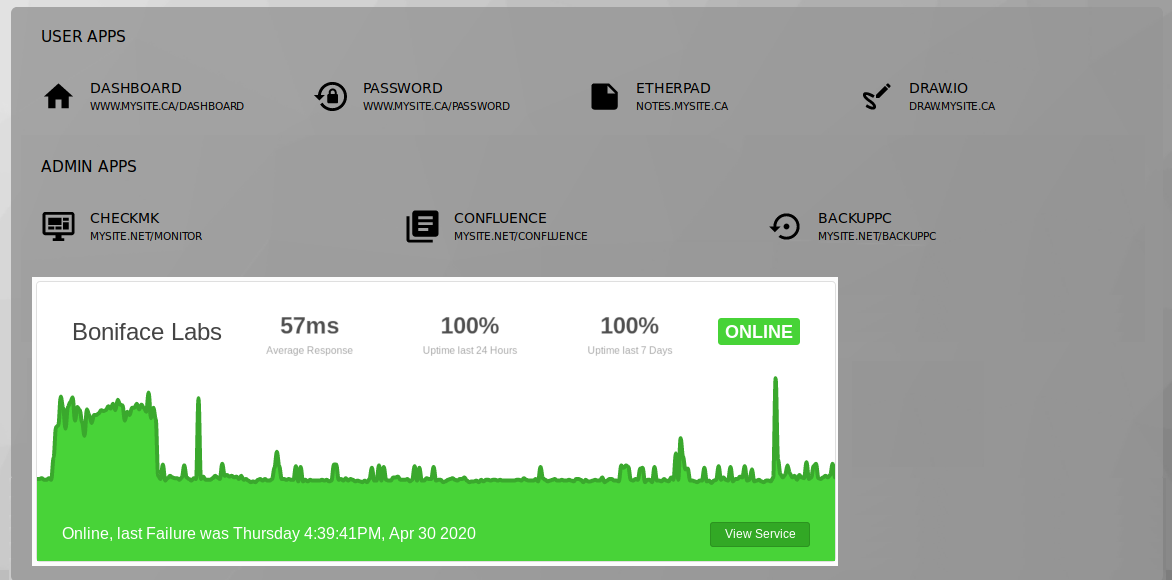Follow the www.mysite.ca/password link
The width and height of the screenshot is (1172, 580).
pos(436,106)
